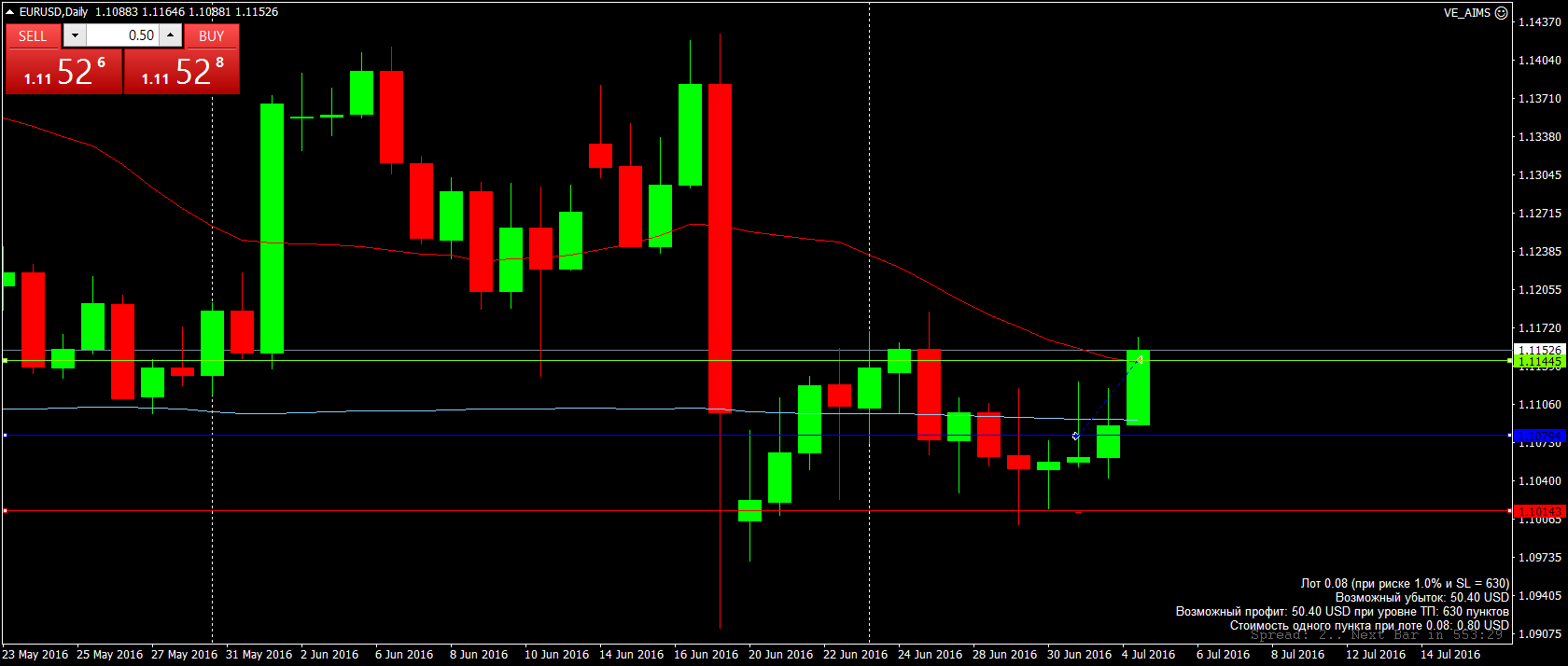
Task: Click the blue order-open arrow marker
Action: pos(1075,436)
